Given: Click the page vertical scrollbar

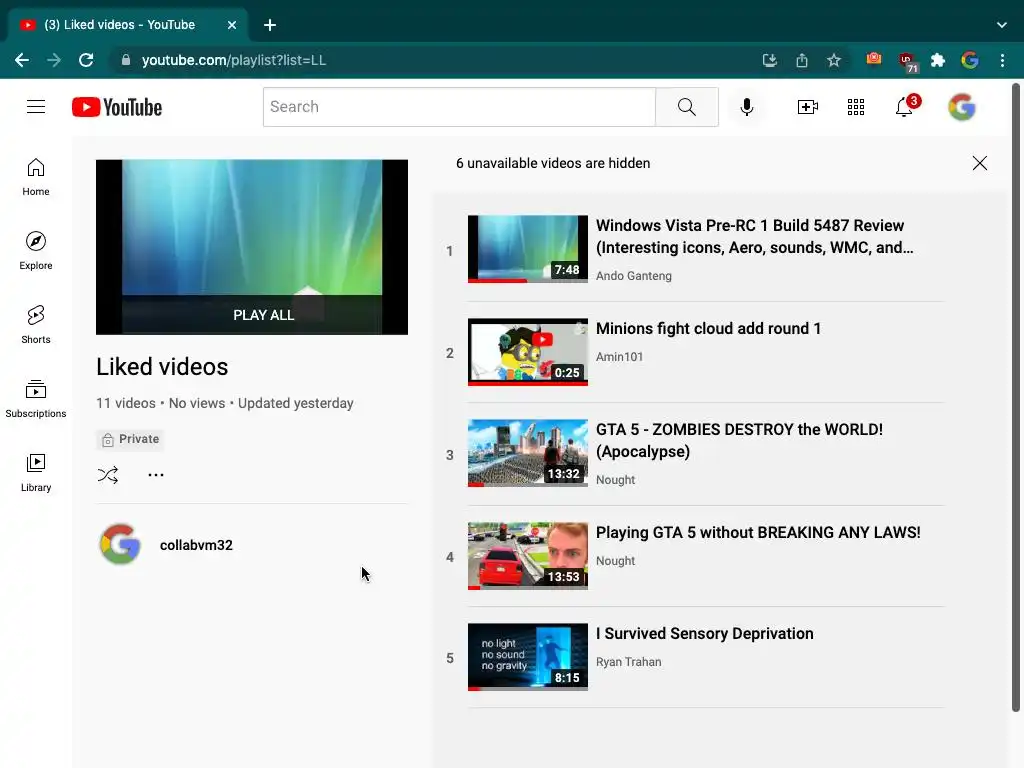Looking at the screenshot, I should tap(1016, 397).
